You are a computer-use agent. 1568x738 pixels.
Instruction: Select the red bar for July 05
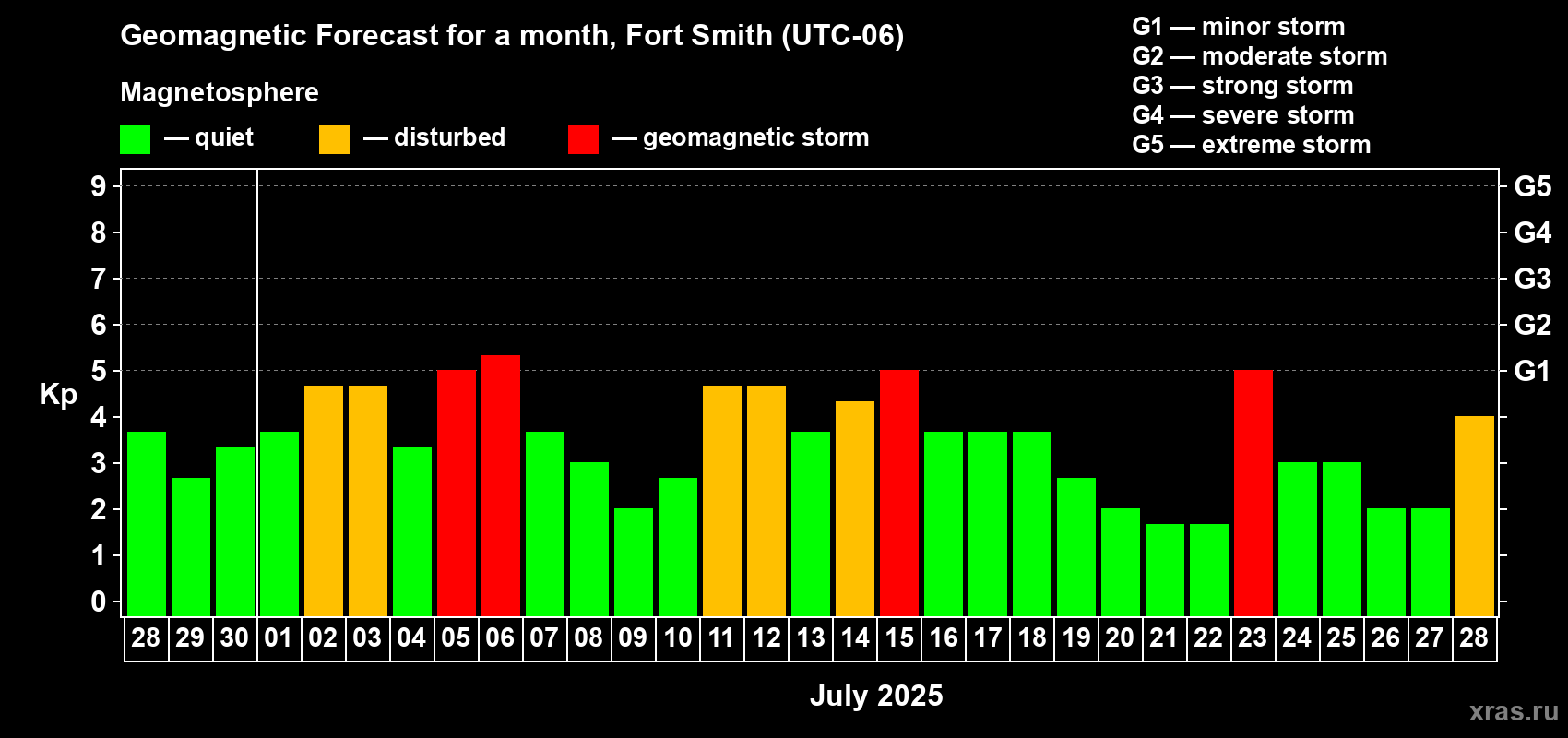tap(456, 494)
